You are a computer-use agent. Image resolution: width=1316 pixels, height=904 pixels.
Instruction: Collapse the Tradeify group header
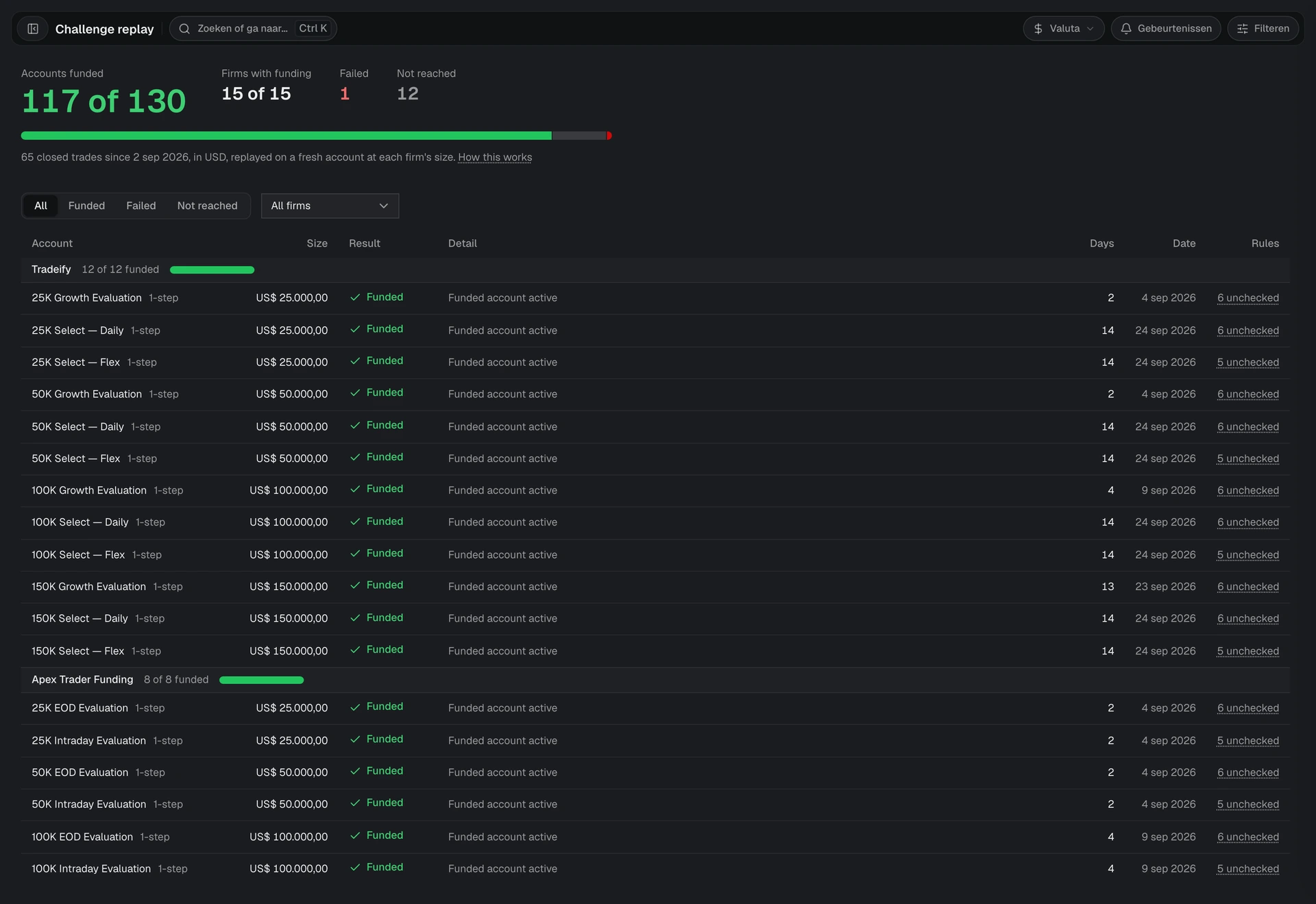(655, 269)
